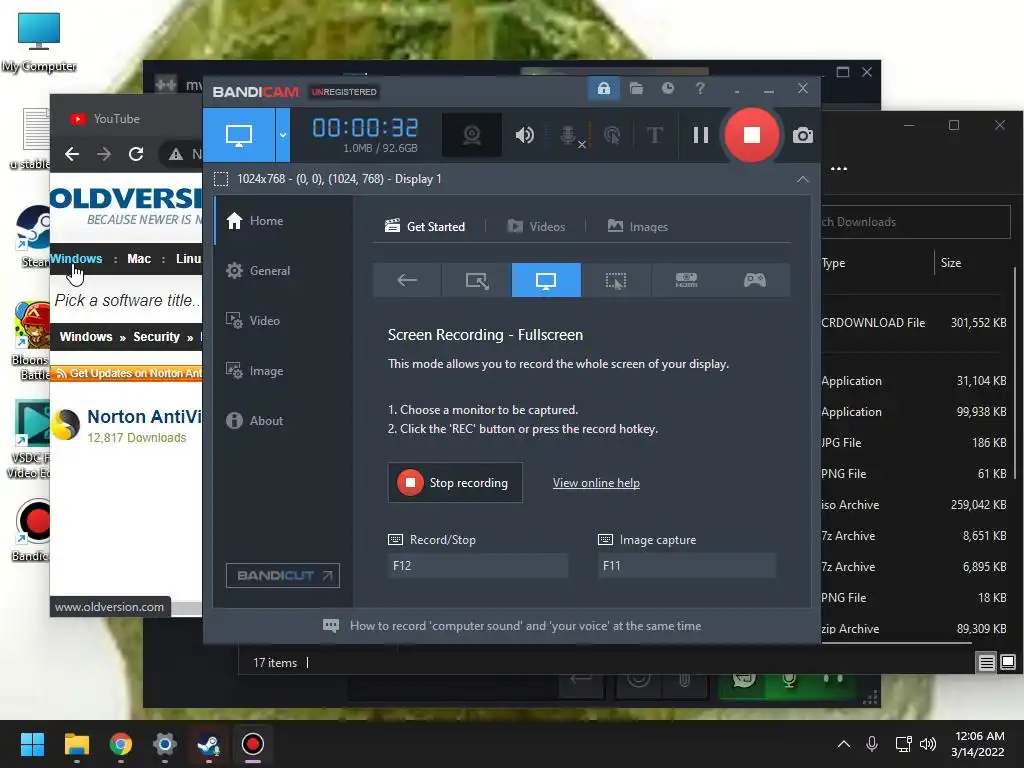Toggle the microphone in Bandicam toolbar
The image size is (1024, 768).
point(569,135)
